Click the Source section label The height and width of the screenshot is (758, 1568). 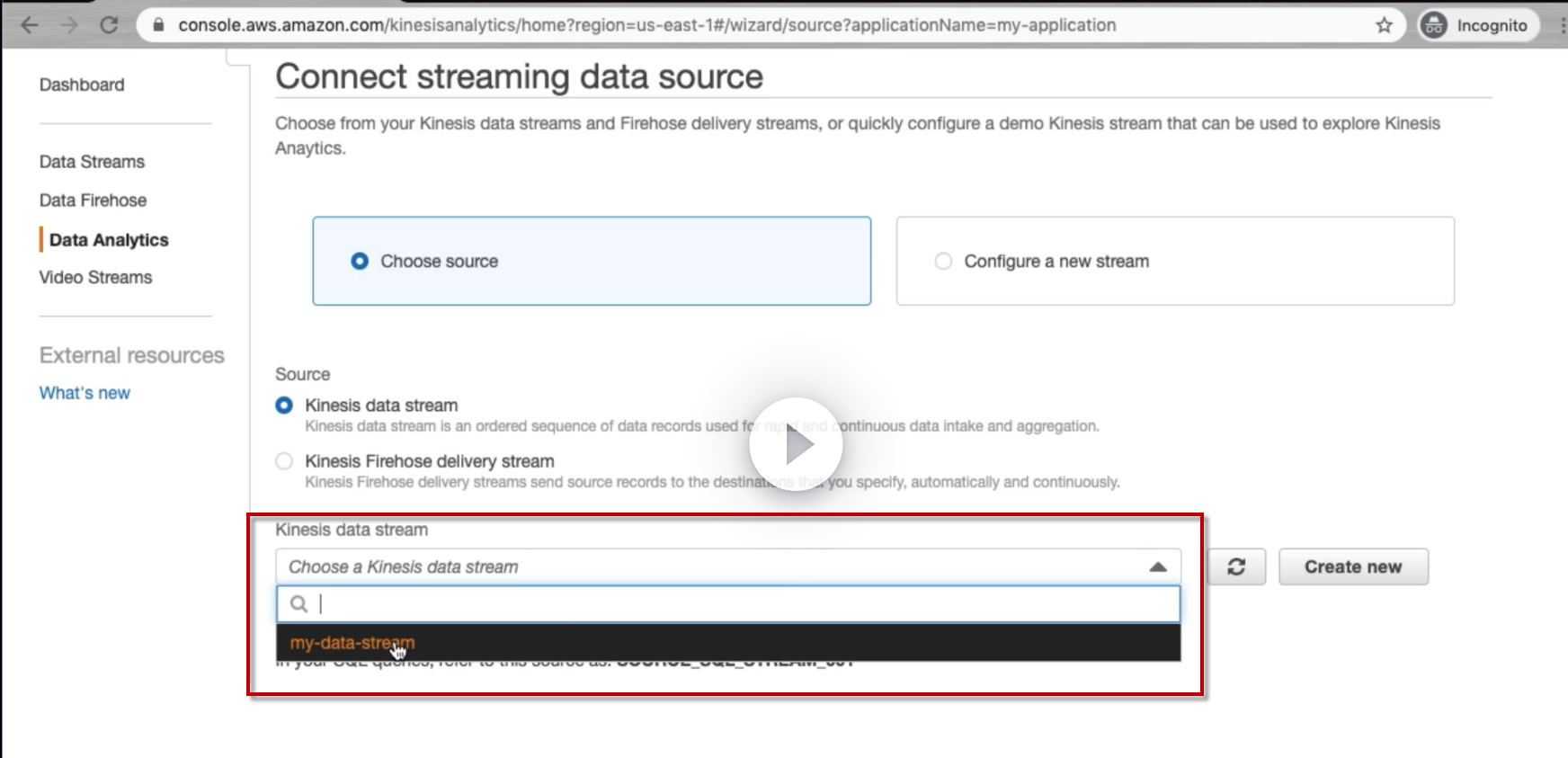(302, 374)
